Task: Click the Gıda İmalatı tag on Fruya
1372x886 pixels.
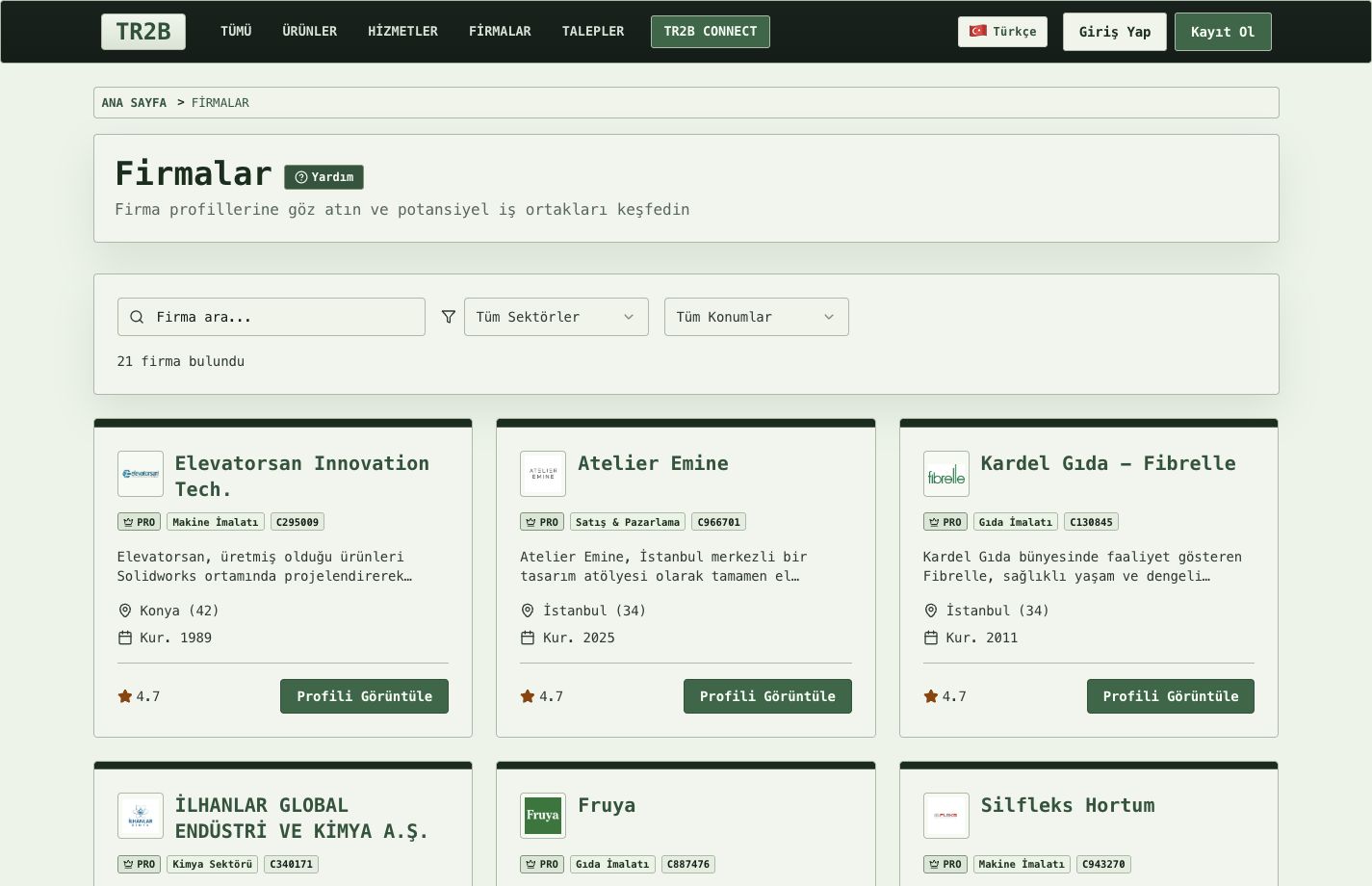Action: (612, 864)
